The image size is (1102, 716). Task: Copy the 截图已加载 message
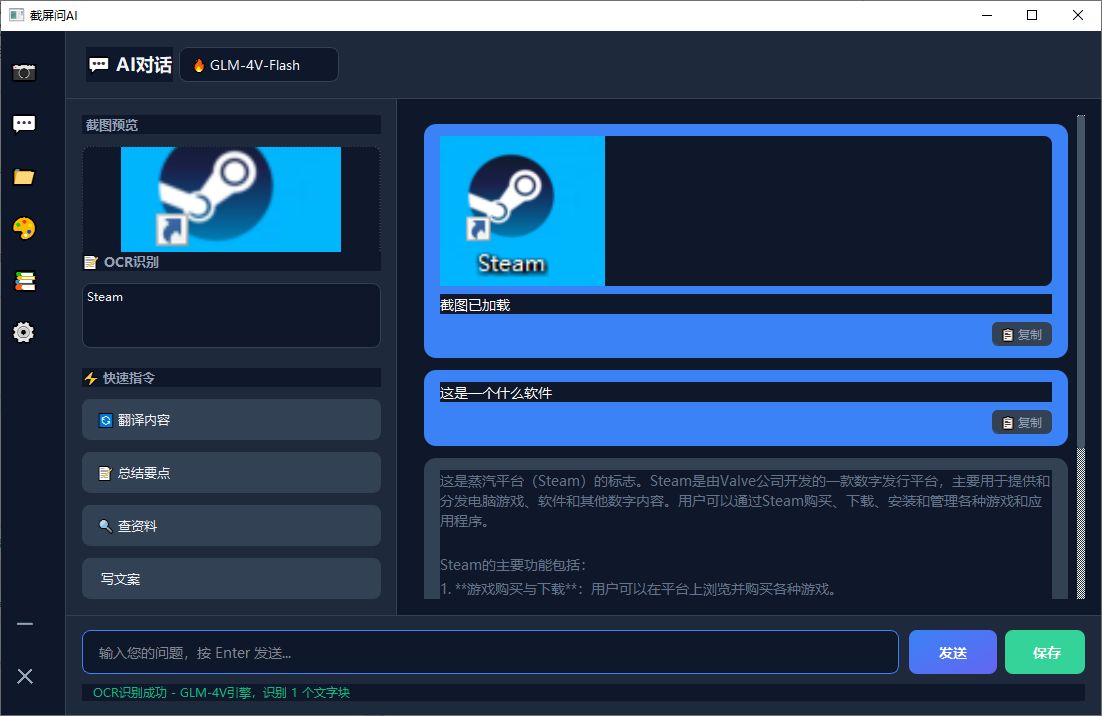click(1022, 334)
